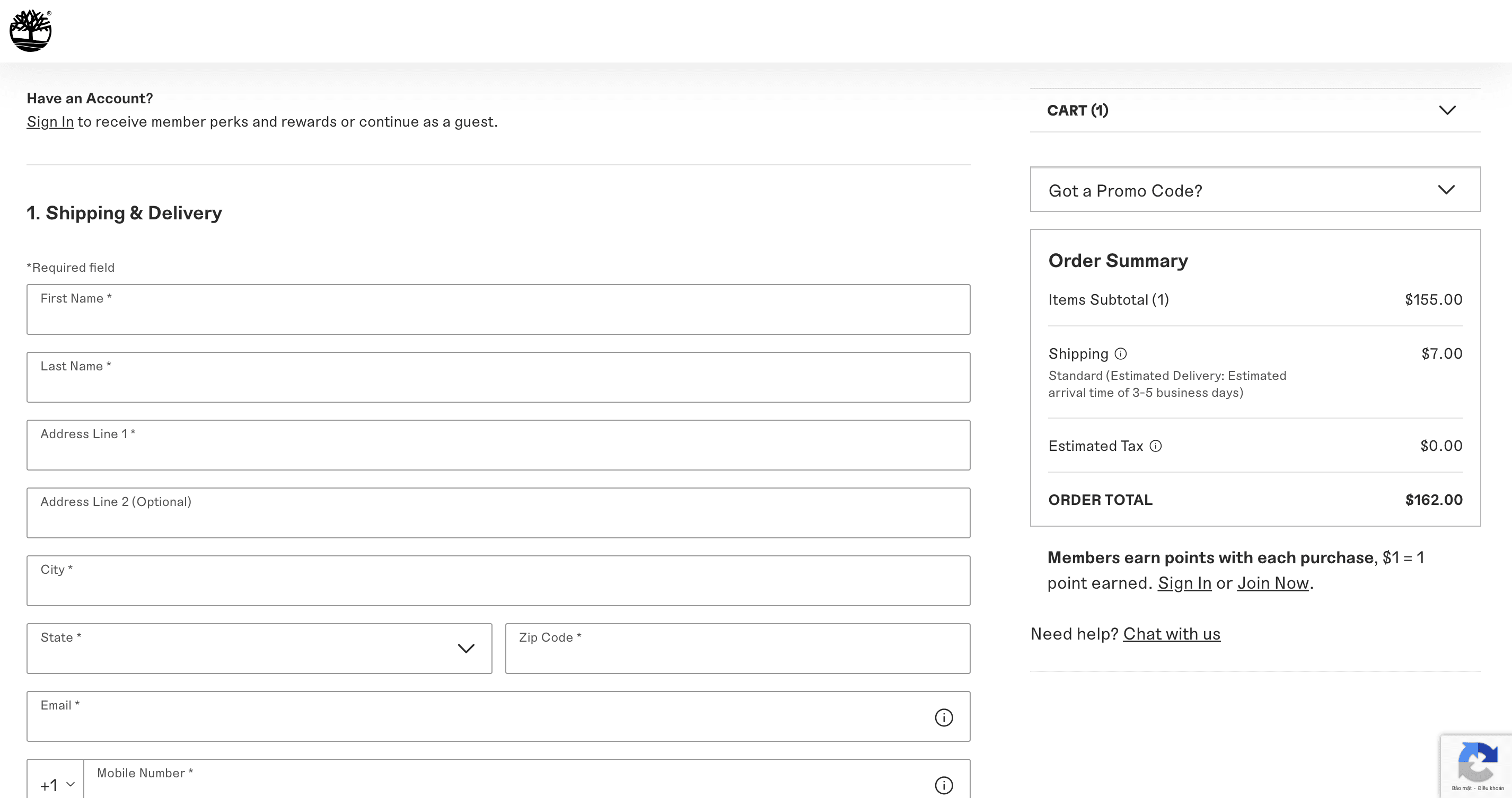Focus the City field
Screen dimensions: 1512x798
click(x=498, y=581)
